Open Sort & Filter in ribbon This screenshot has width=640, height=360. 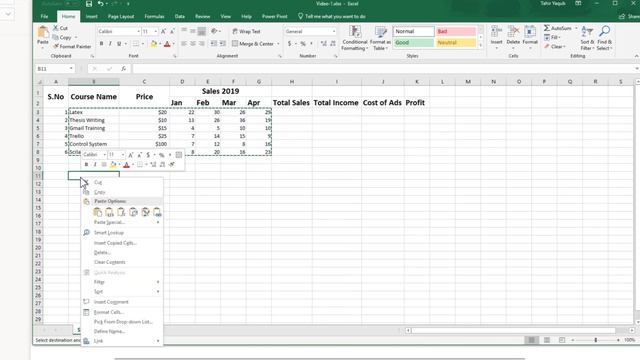(x=587, y=38)
